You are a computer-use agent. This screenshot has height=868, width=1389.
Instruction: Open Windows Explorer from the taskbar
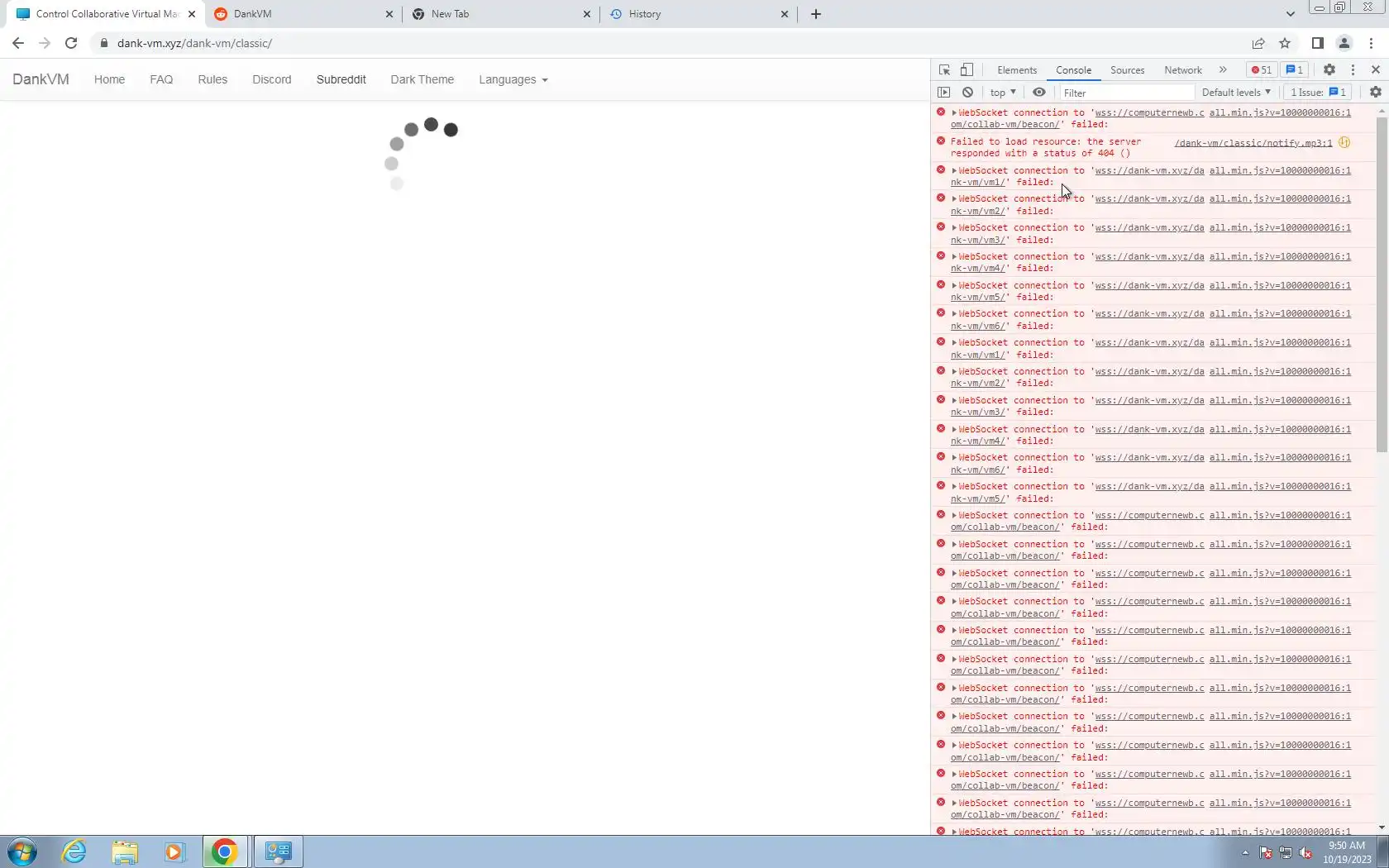125,851
